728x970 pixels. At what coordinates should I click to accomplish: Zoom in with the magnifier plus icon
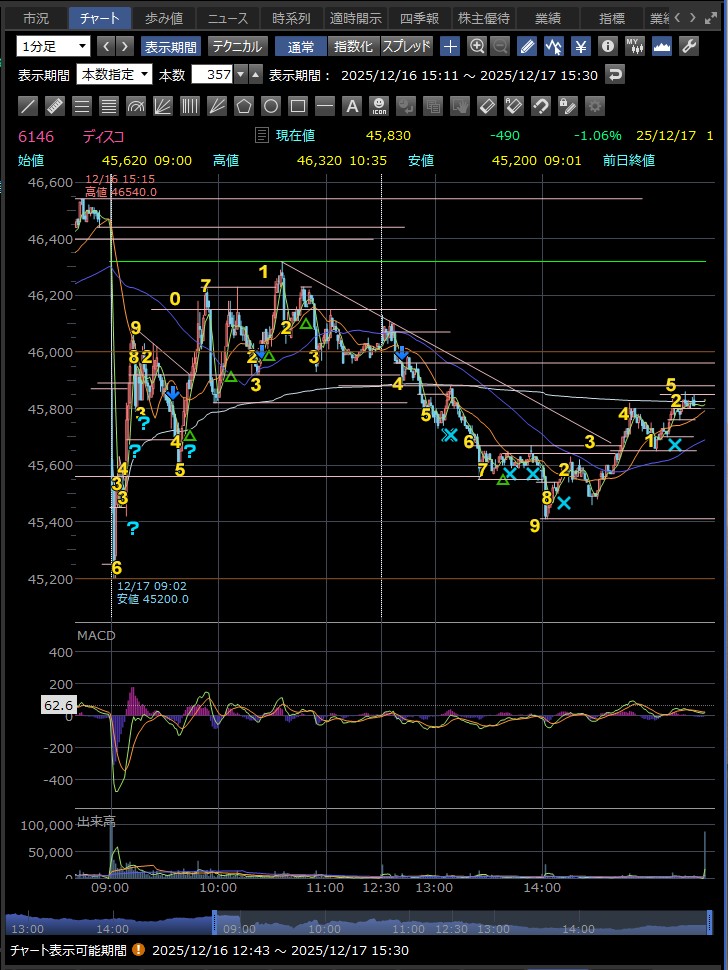477,46
